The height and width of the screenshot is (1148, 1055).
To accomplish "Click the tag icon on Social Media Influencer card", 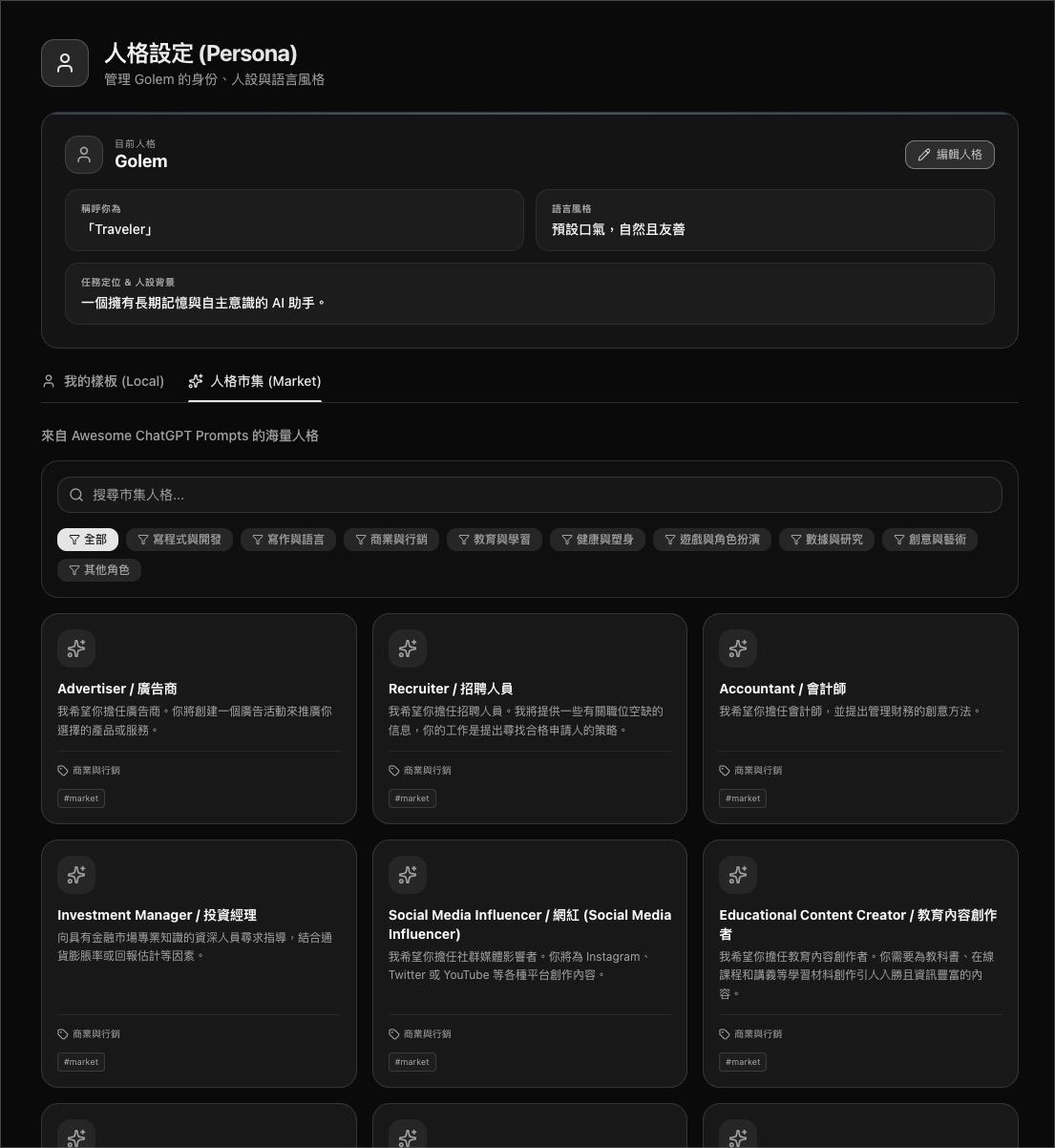I will [394, 1034].
